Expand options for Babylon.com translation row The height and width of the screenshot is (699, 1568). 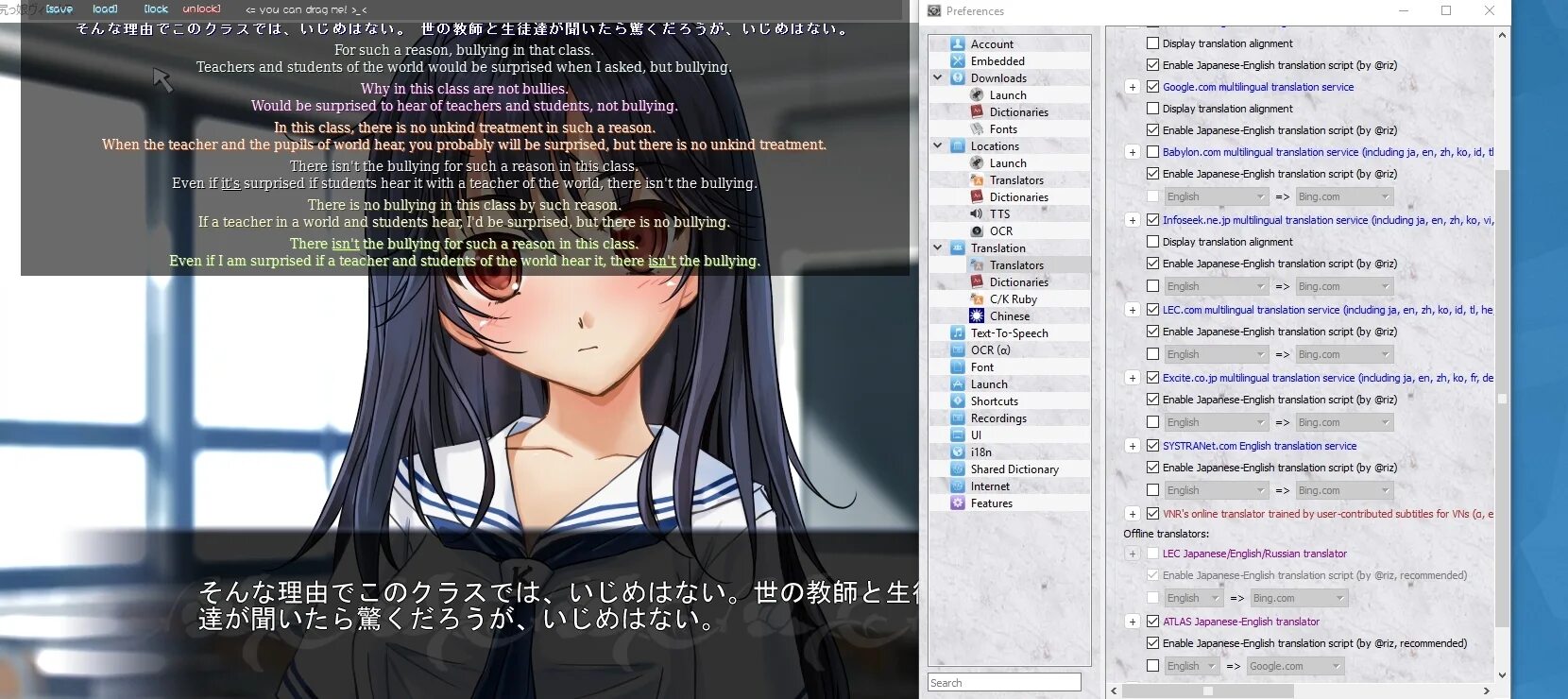1132,152
